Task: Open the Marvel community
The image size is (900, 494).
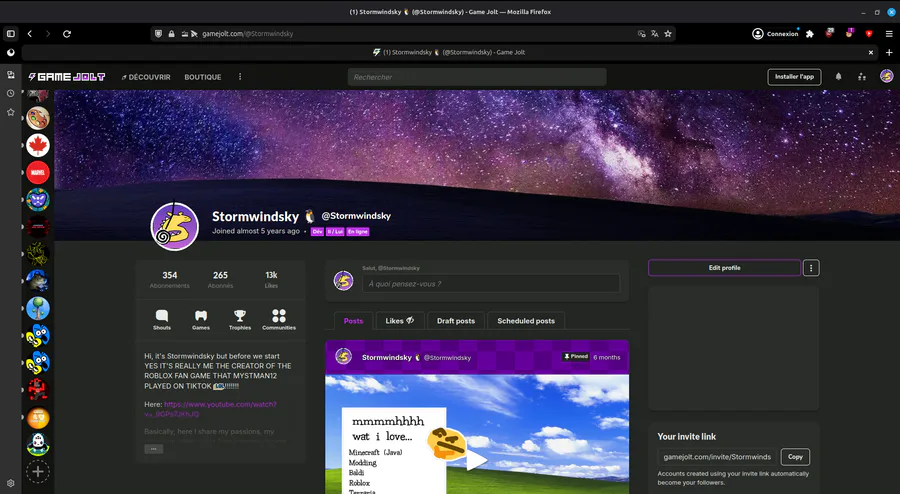Action: 38,172
